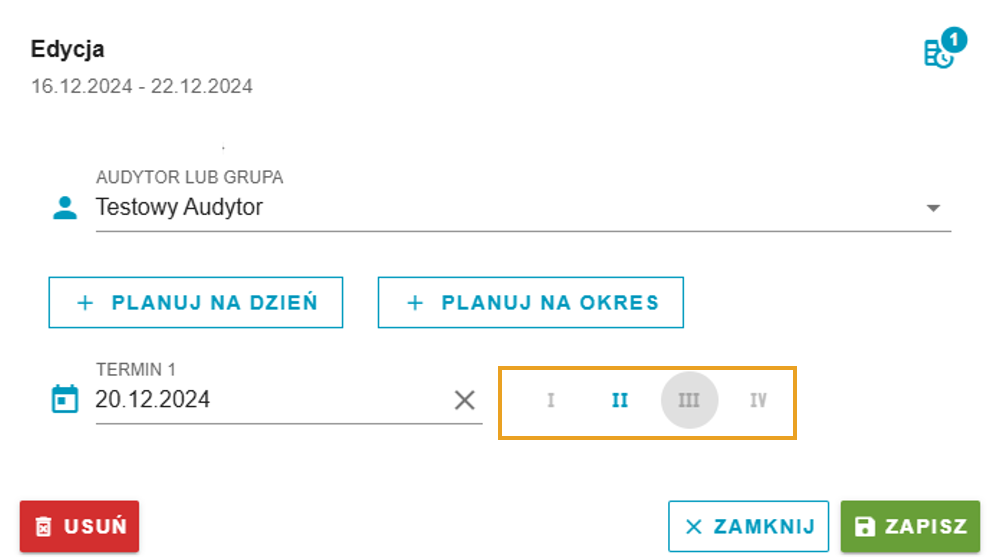This screenshot has height=557, width=992.
Task: Click the floppy disk icon in Zapisz
Action: 865,527
